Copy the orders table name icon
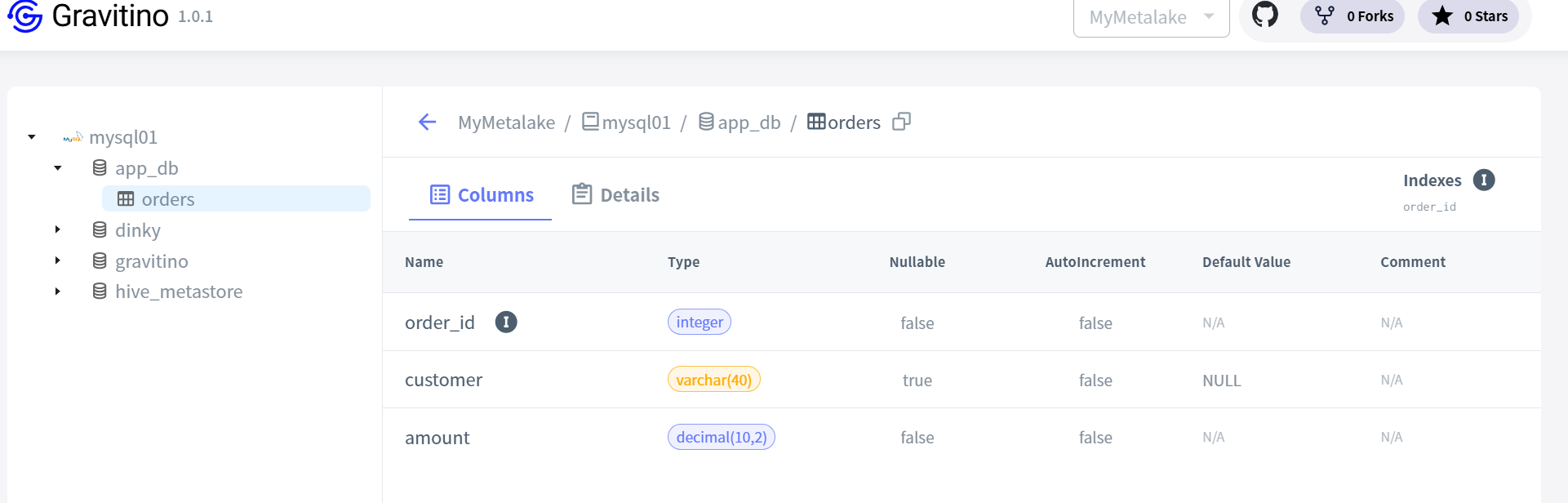 click(901, 122)
